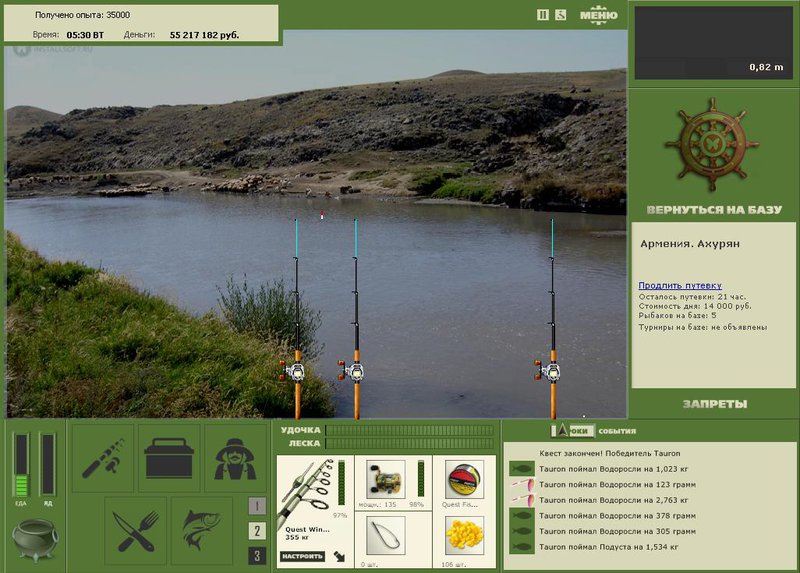
Task: Switch to rod slot 1
Action: point(257,506)
